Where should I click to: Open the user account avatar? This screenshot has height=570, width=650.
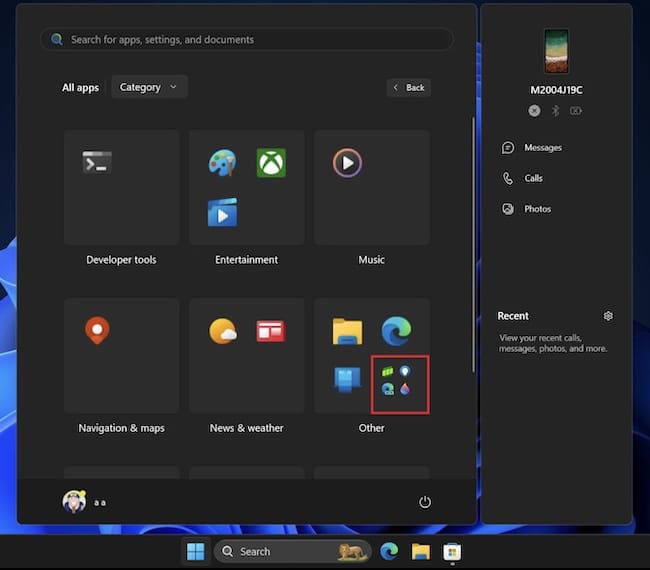(x=74, y=502)
